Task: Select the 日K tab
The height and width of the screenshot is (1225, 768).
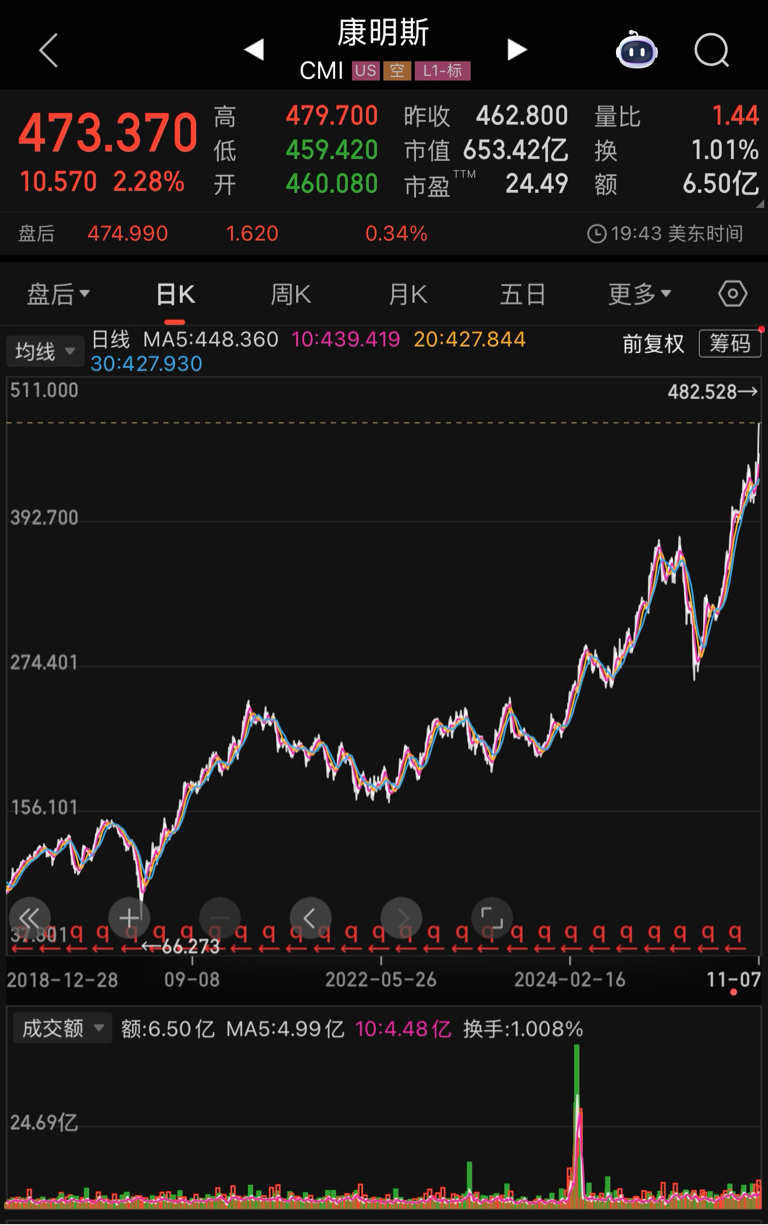Action: [x=175, y=294]
